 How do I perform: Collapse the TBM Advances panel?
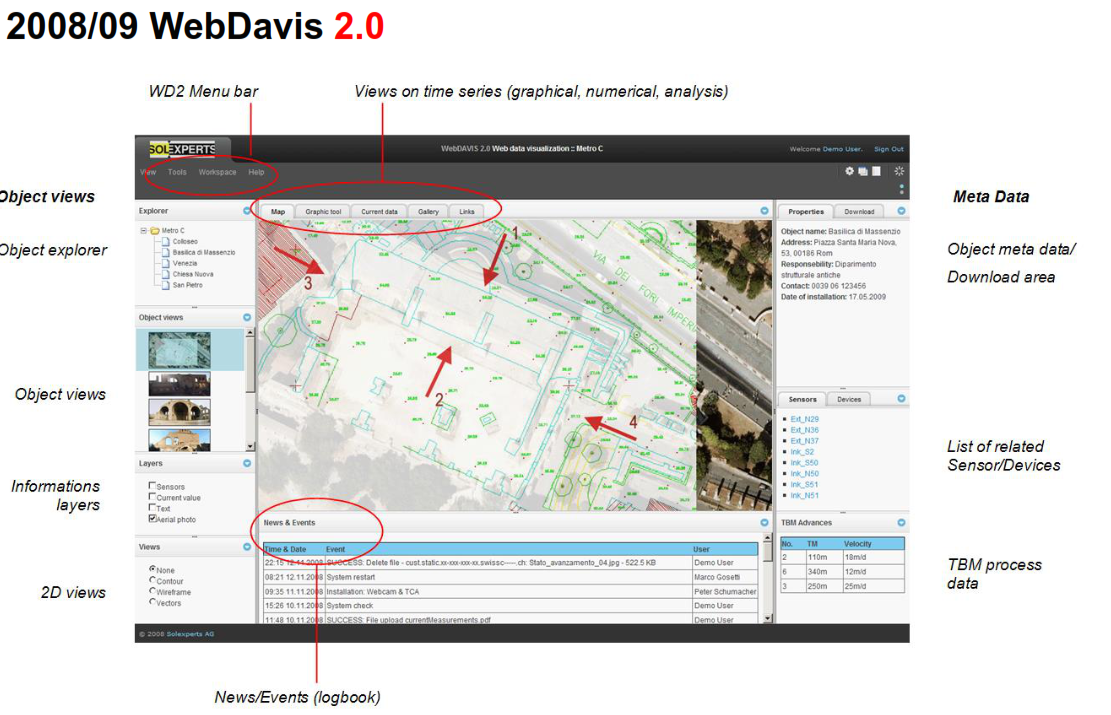tap(901, 523)
